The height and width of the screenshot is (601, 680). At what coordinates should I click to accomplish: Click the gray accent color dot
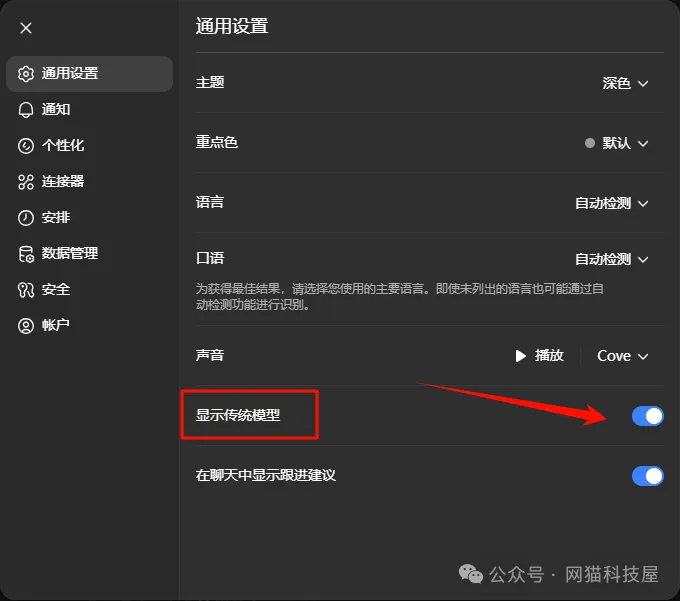589,143
